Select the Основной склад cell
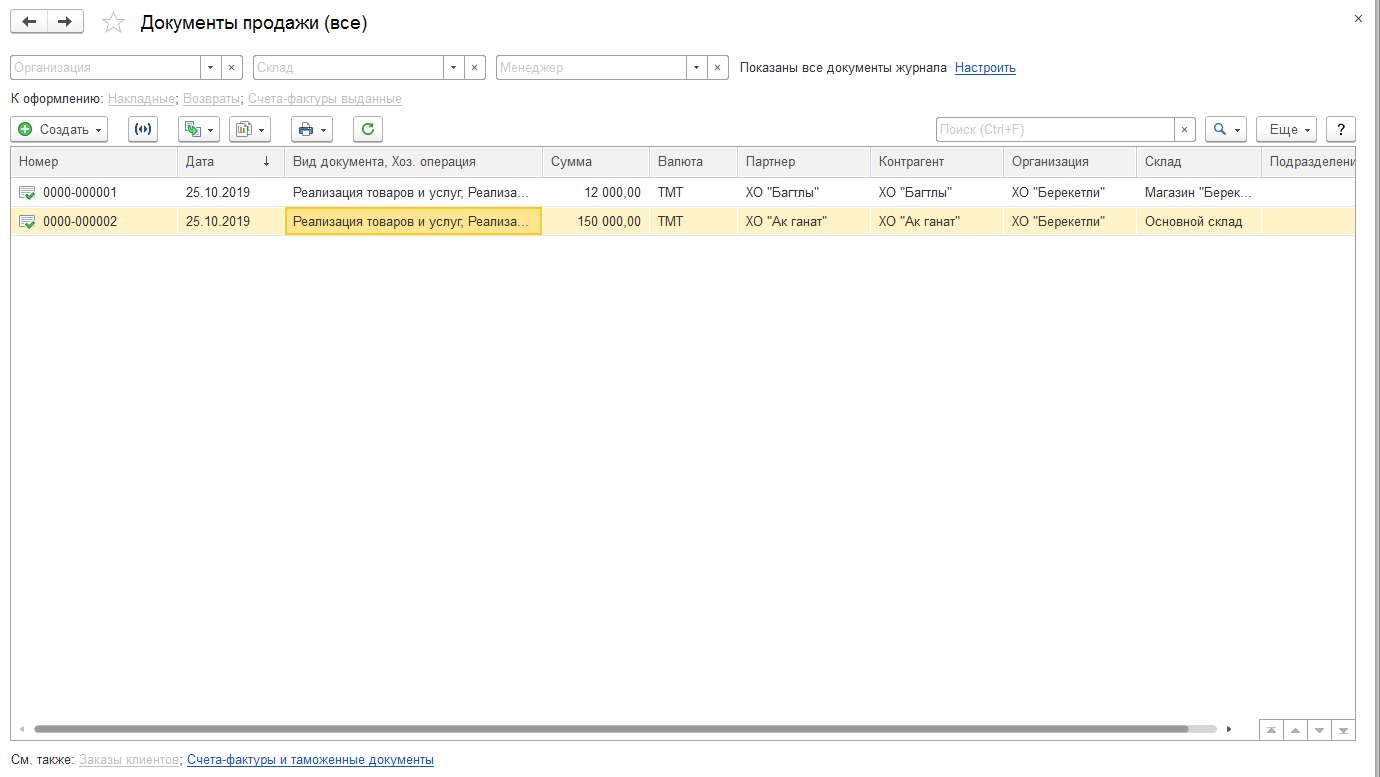The image size is (1380, 777). [x=1198, y=221]
